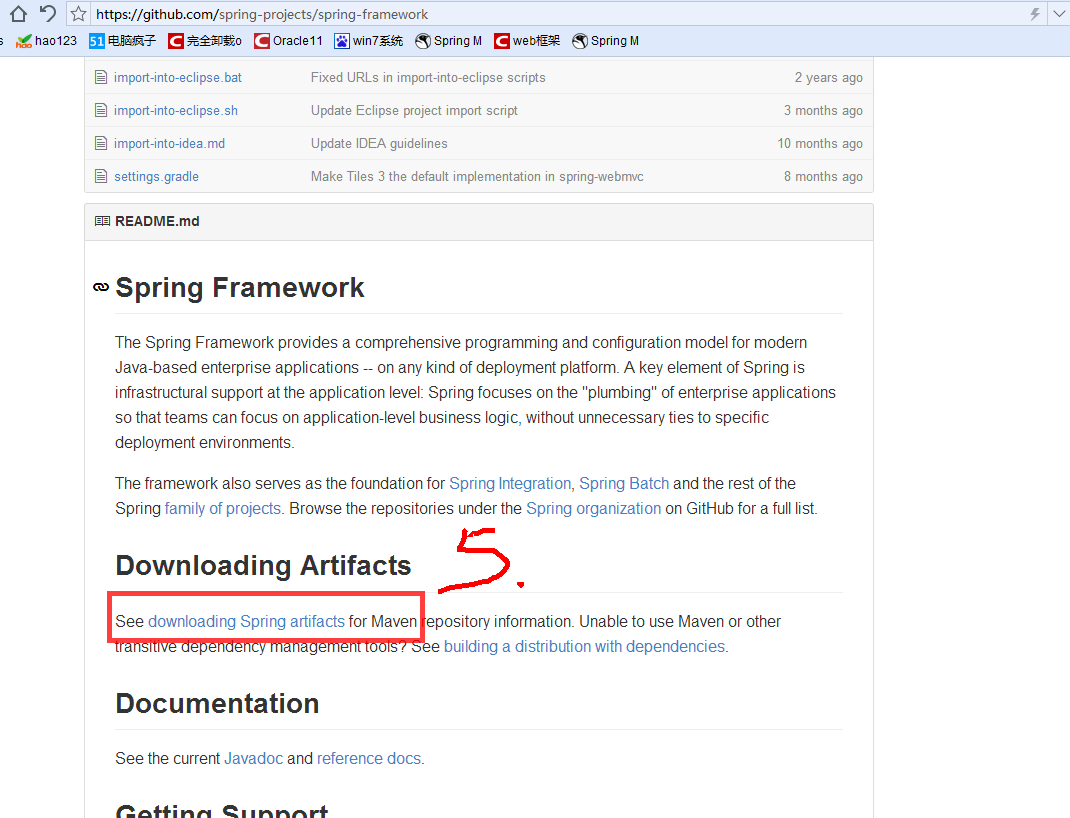Open 'downloading Spring artifacts' link
The width and height of the screenshot is (1070, 818).
coord(246,622)
